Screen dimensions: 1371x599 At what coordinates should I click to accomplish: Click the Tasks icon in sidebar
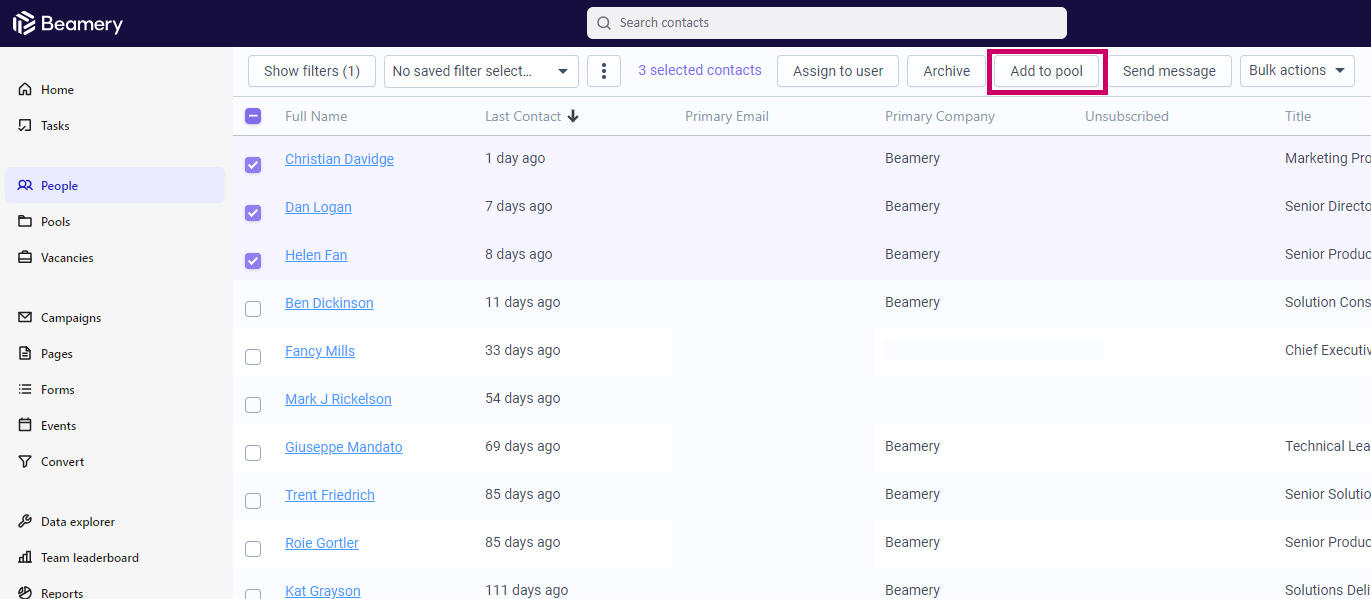pos(25,125)
